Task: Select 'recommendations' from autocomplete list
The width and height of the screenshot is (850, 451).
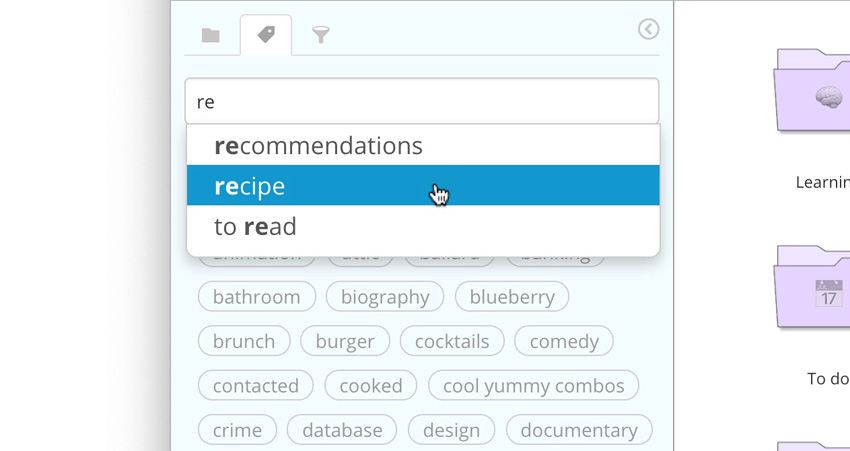Action: (318, 146)
